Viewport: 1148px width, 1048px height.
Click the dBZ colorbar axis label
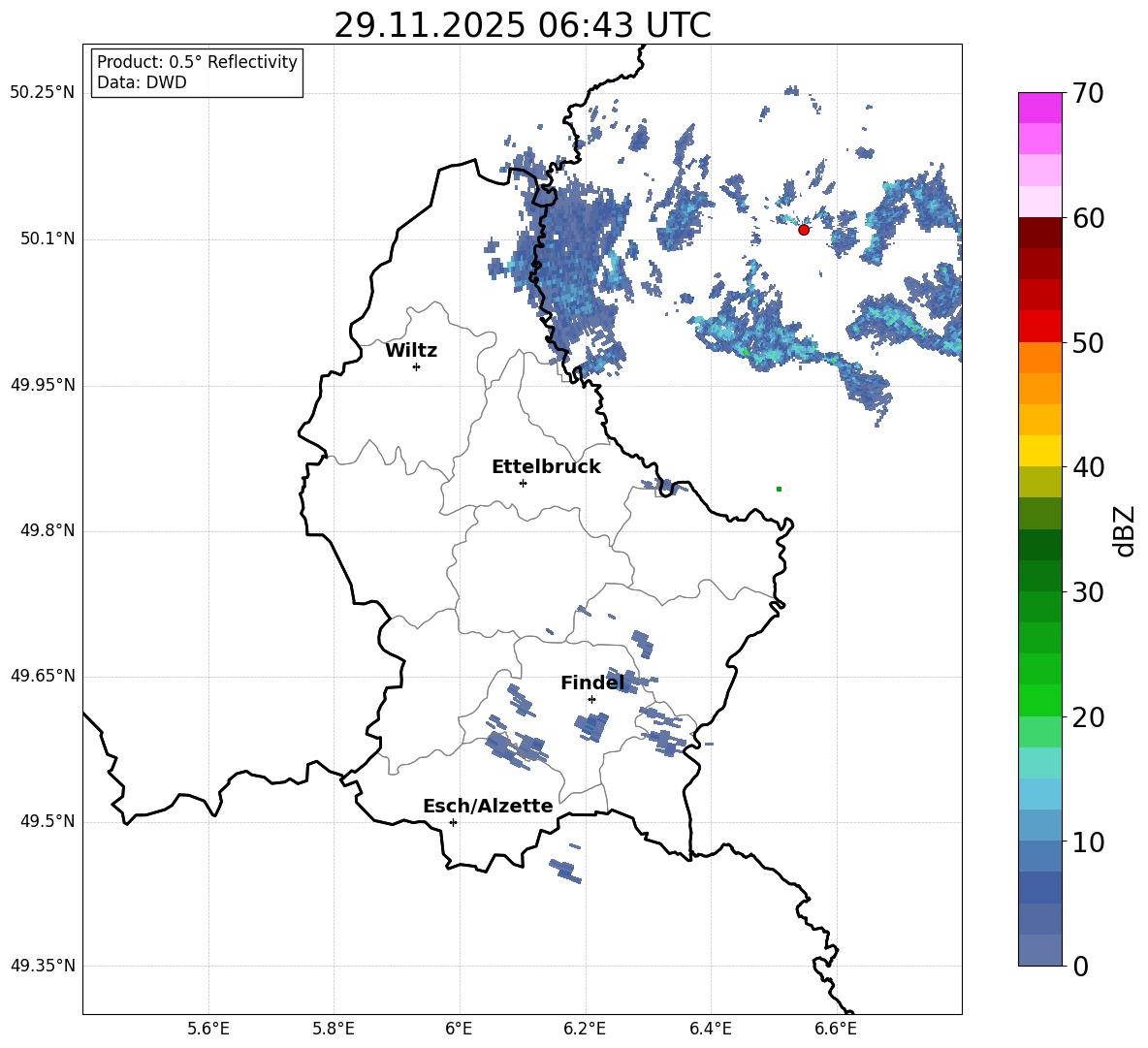pos(1126,530)
